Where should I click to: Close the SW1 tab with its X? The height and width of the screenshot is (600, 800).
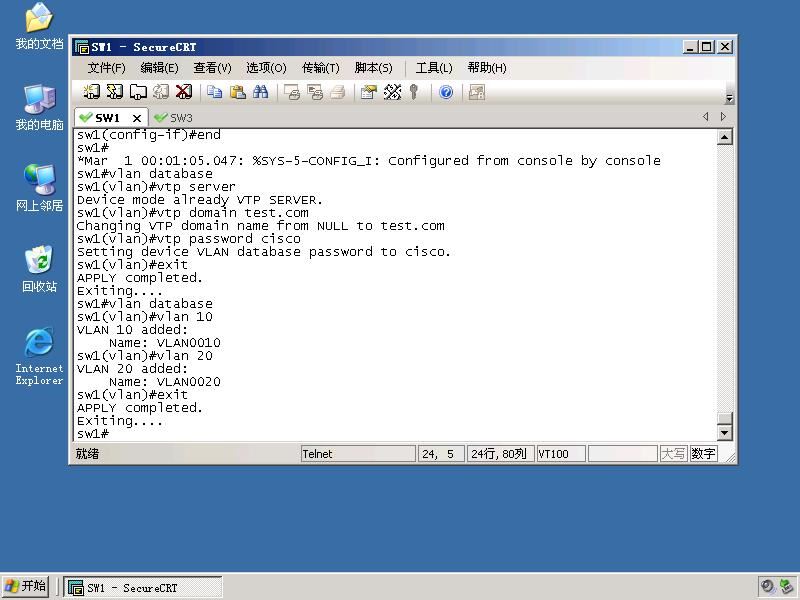(137, 118)
